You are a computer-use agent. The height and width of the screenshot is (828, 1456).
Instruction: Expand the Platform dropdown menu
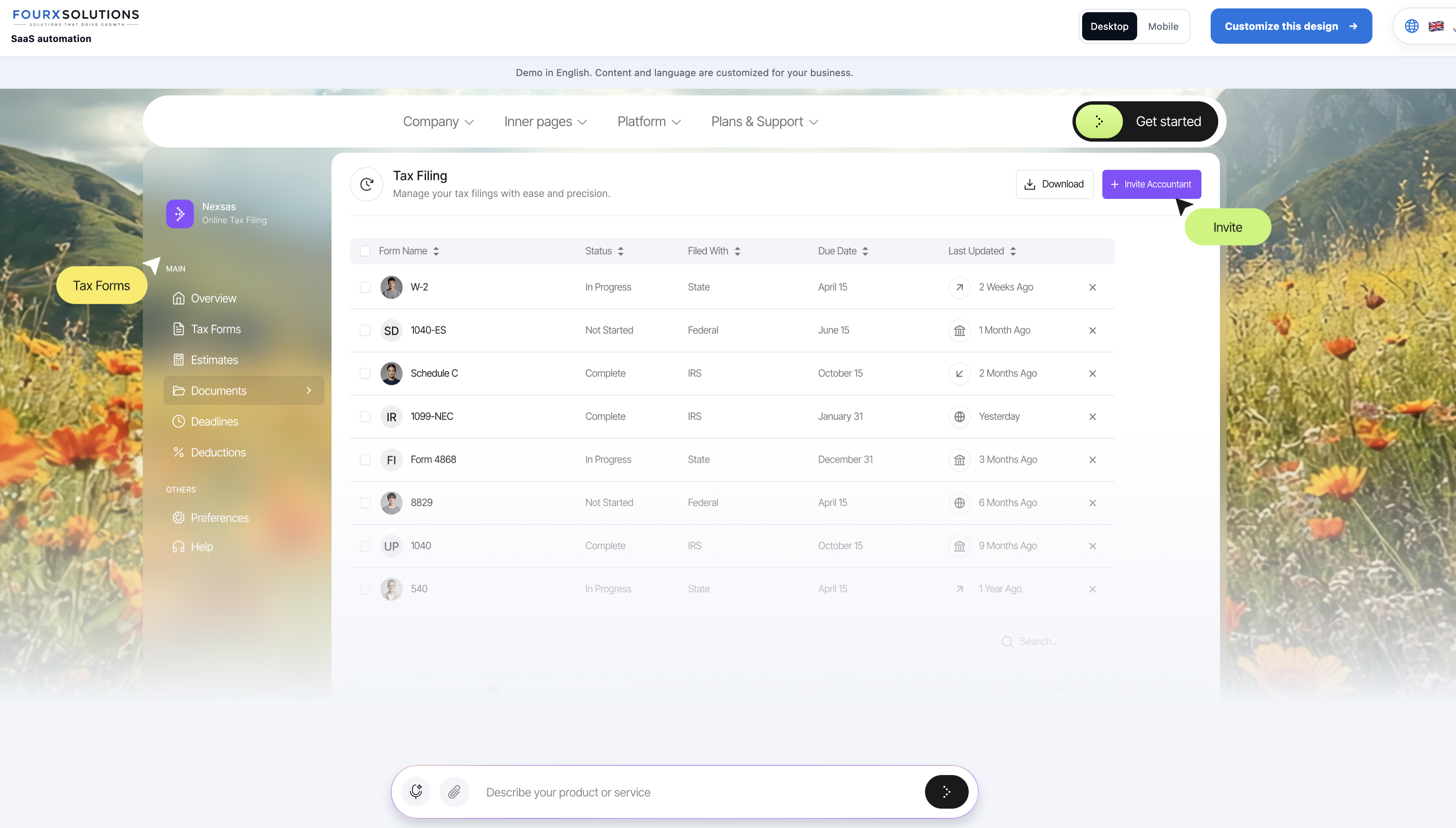(649, 122)
